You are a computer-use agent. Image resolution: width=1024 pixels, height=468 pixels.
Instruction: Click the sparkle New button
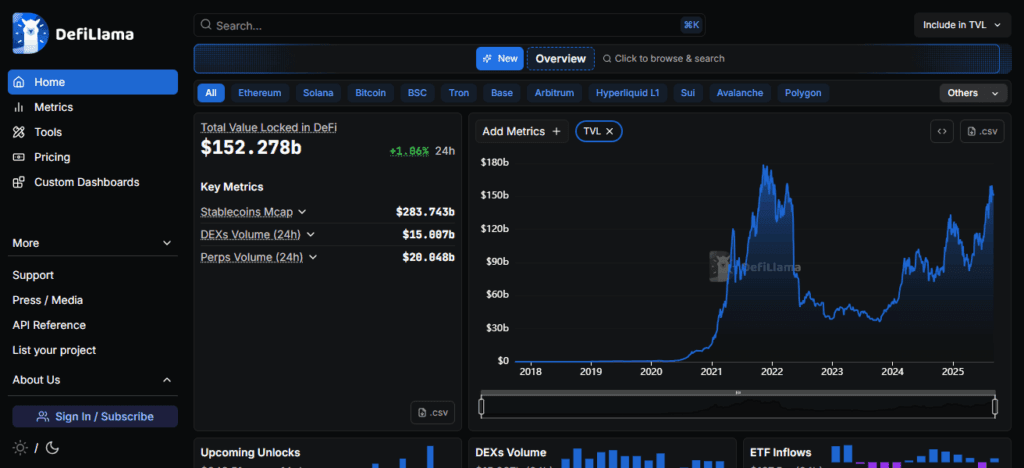point(500,59)
